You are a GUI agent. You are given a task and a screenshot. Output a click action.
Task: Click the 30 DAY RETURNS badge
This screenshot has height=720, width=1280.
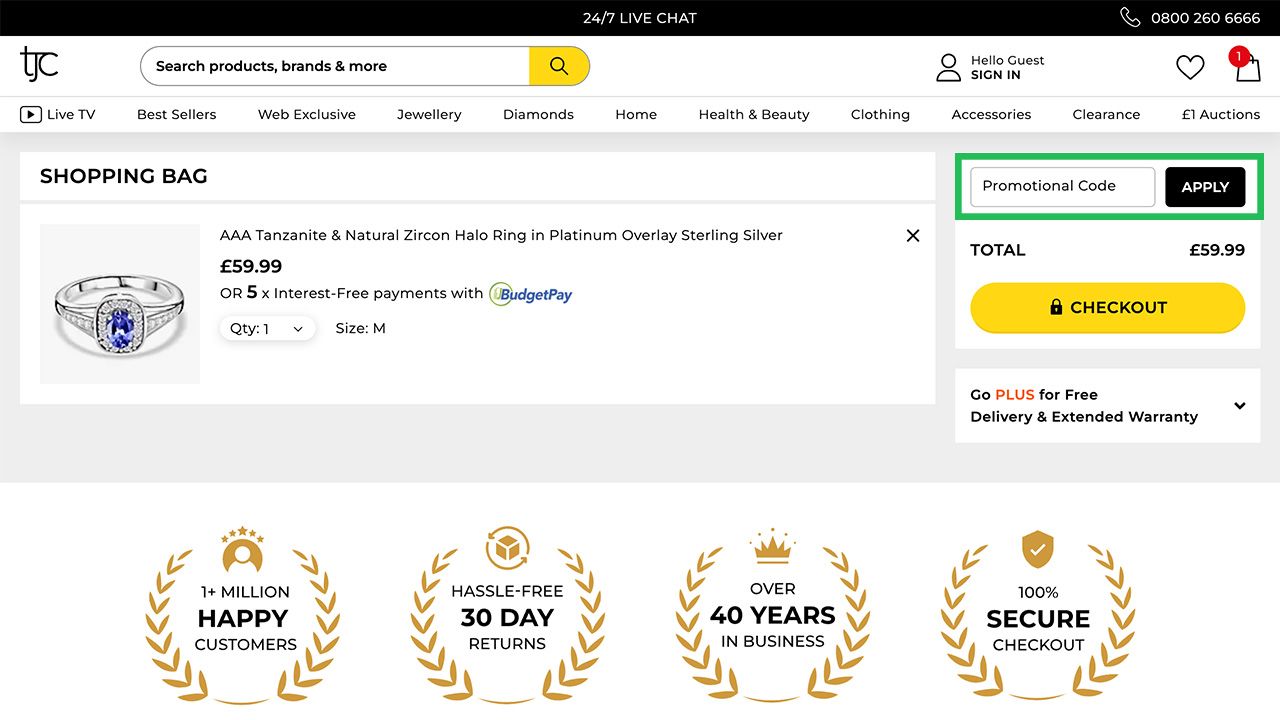(507, 615)
